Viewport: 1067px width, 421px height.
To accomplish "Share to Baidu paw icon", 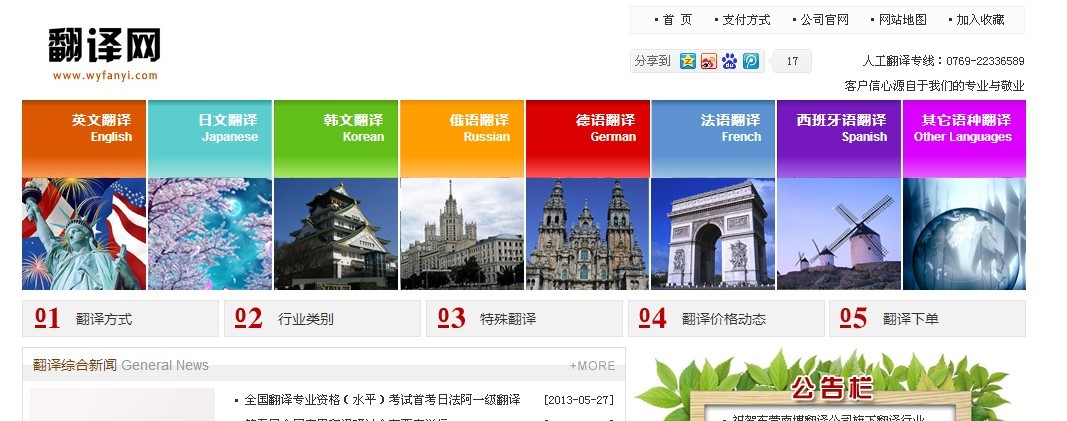I will (x=729, y=61).
